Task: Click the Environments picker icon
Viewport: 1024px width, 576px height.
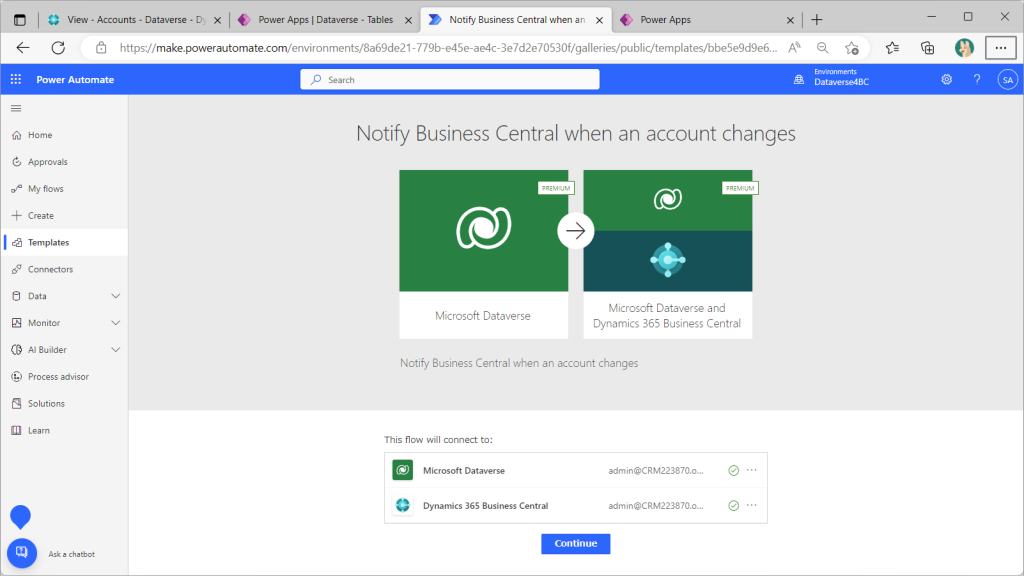Action: tap(799, 80)
